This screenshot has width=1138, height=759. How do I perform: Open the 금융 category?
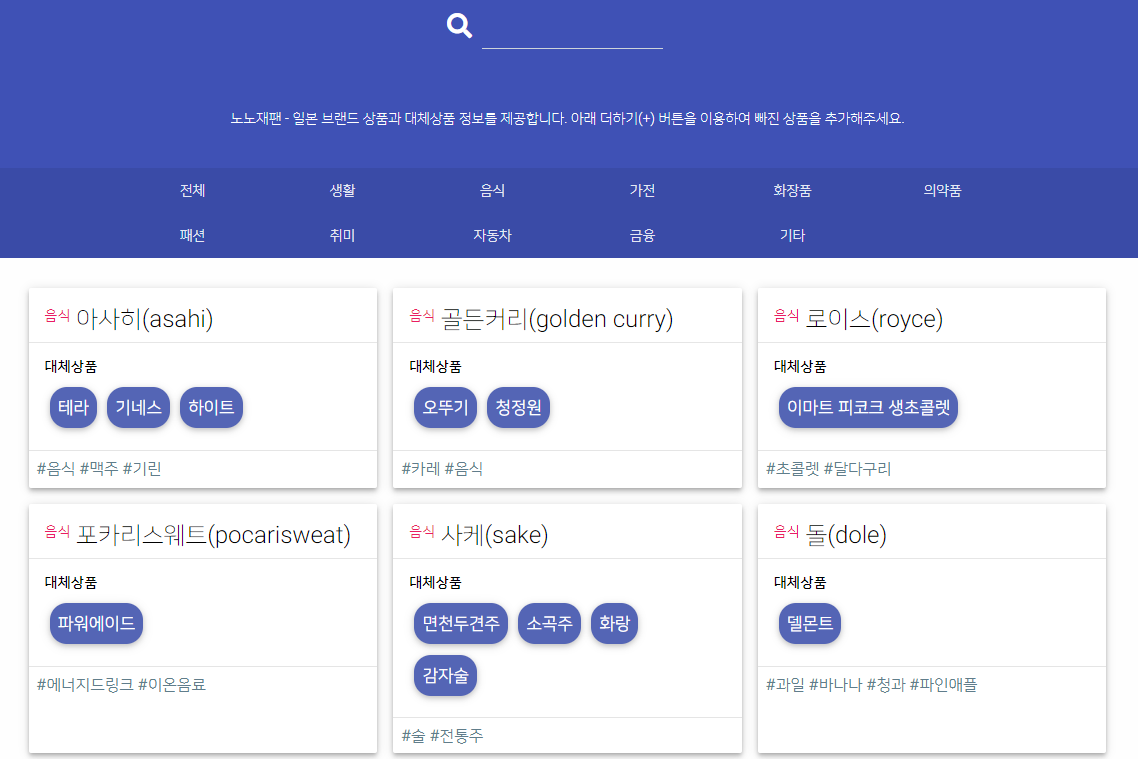(642, 235)
